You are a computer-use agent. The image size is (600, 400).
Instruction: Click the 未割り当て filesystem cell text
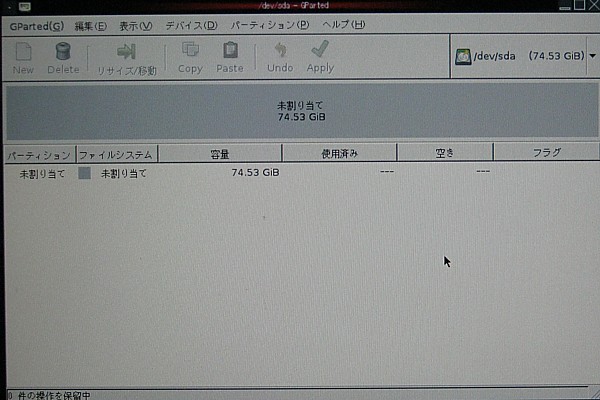124,173
